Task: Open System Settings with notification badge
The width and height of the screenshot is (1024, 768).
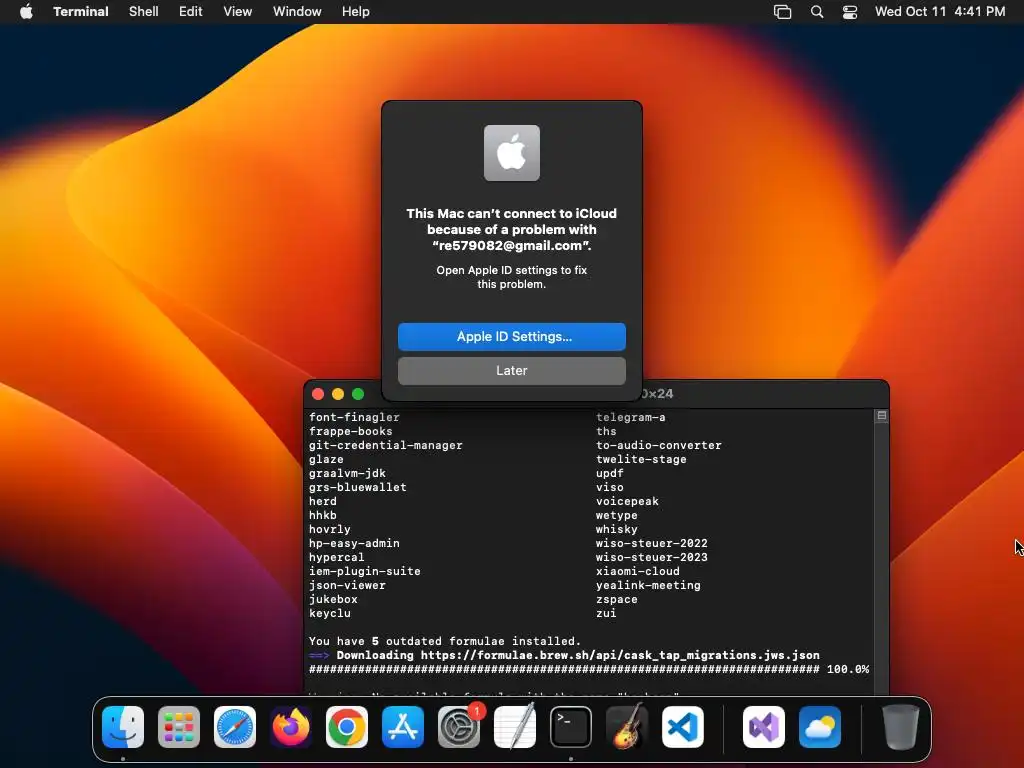Action: tap(459, 727)
